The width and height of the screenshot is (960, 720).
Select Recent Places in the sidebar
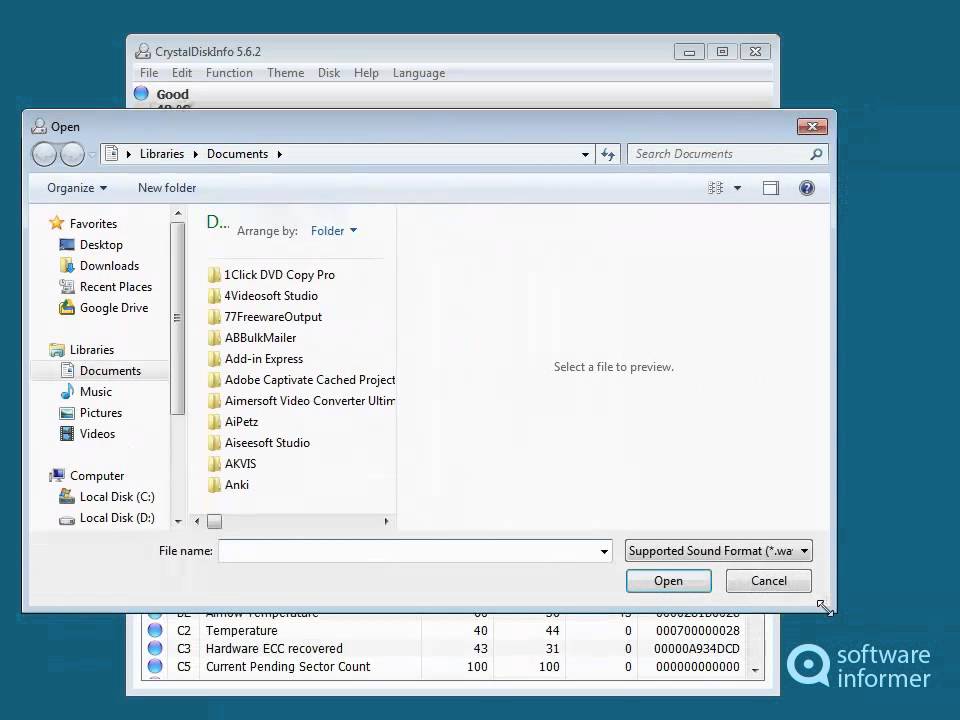pyautogui.click(x=105, y=287)
